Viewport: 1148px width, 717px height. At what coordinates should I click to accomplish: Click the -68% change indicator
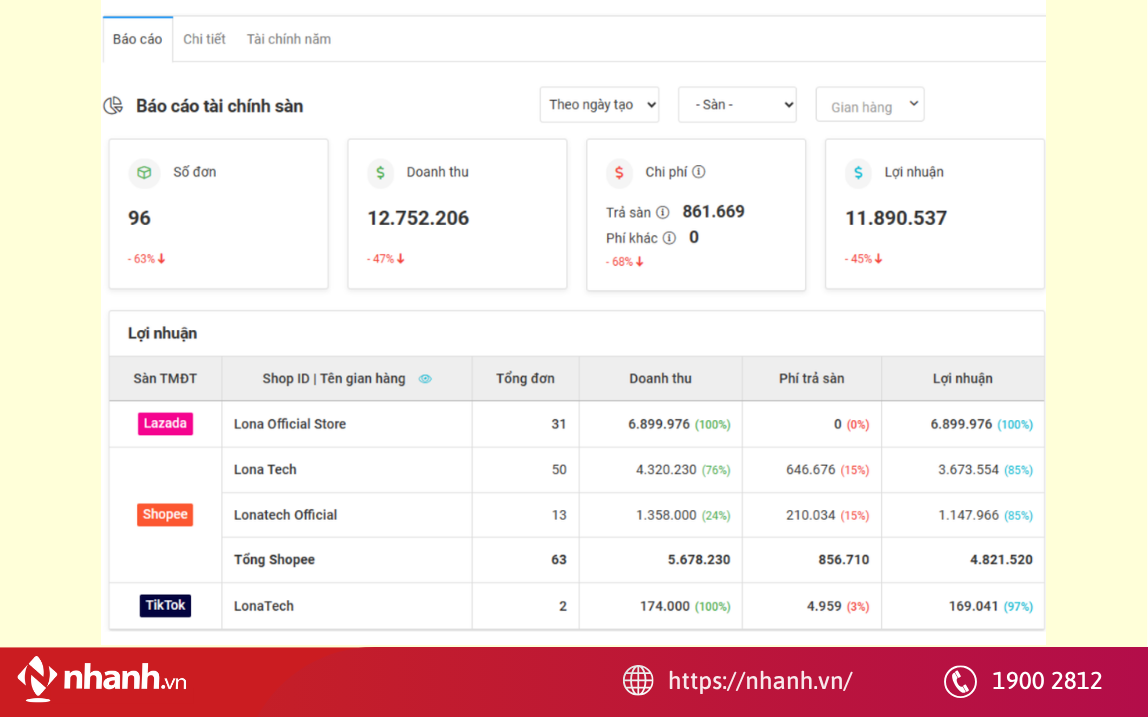pyautogui.click(x=625, y=261)
